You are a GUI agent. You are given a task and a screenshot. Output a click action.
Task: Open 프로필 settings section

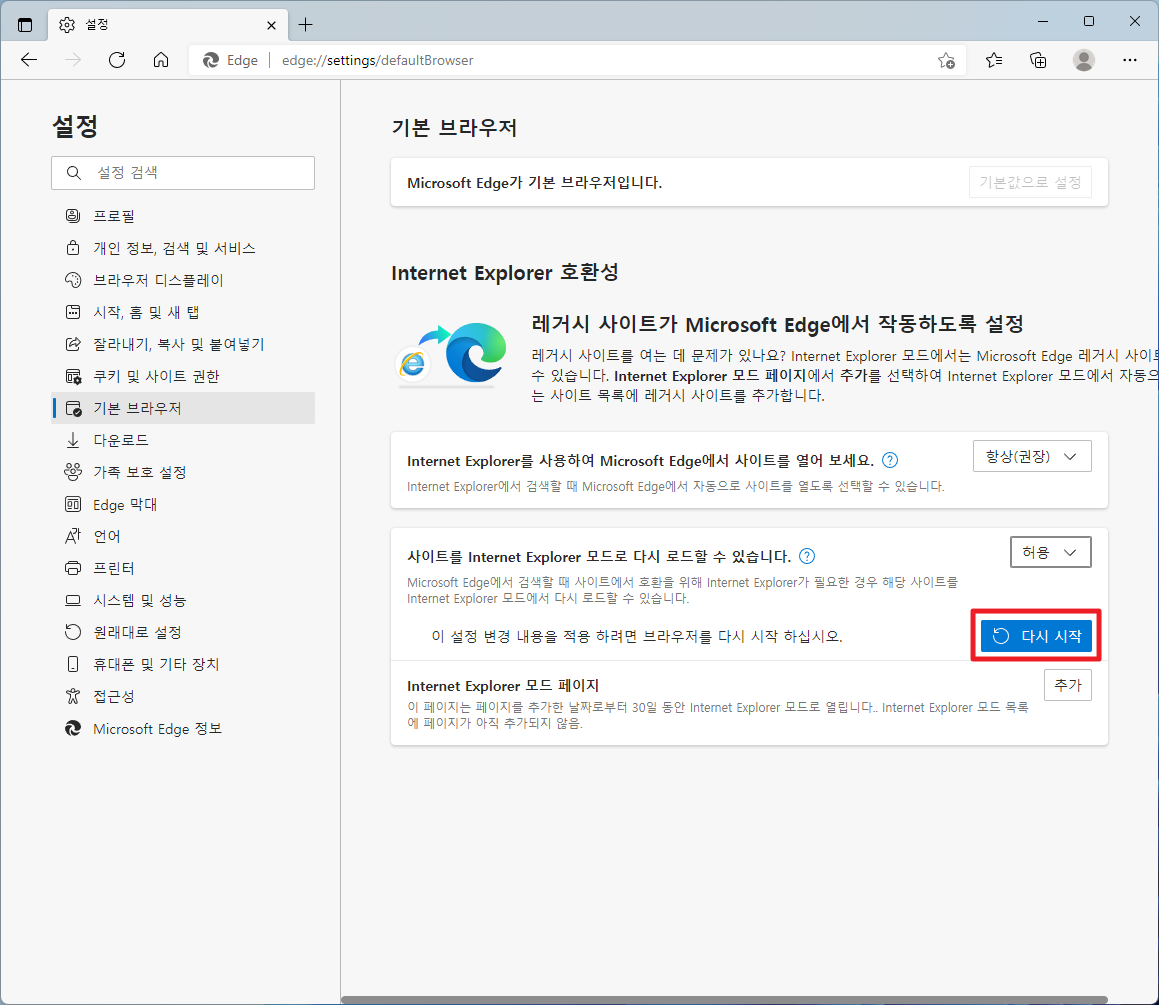click(x=183, y=216)
